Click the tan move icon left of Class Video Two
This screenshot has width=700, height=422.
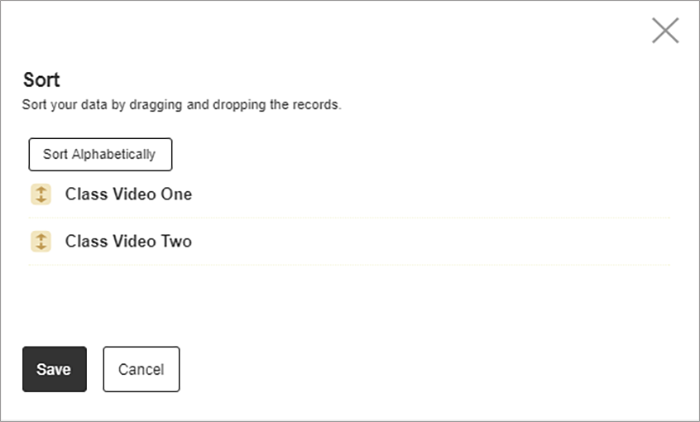[41, 242]
